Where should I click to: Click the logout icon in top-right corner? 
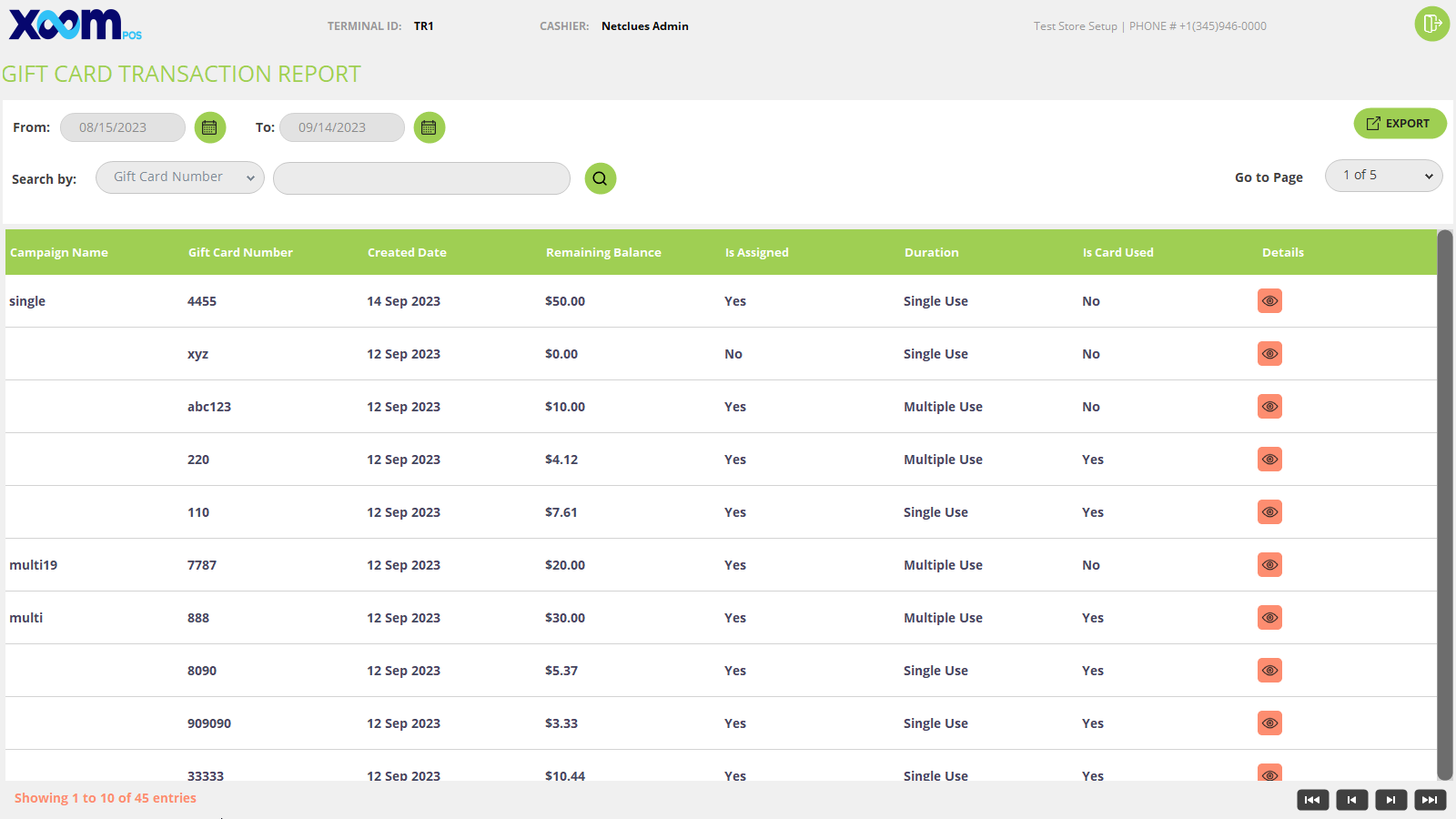[1431, 24]
